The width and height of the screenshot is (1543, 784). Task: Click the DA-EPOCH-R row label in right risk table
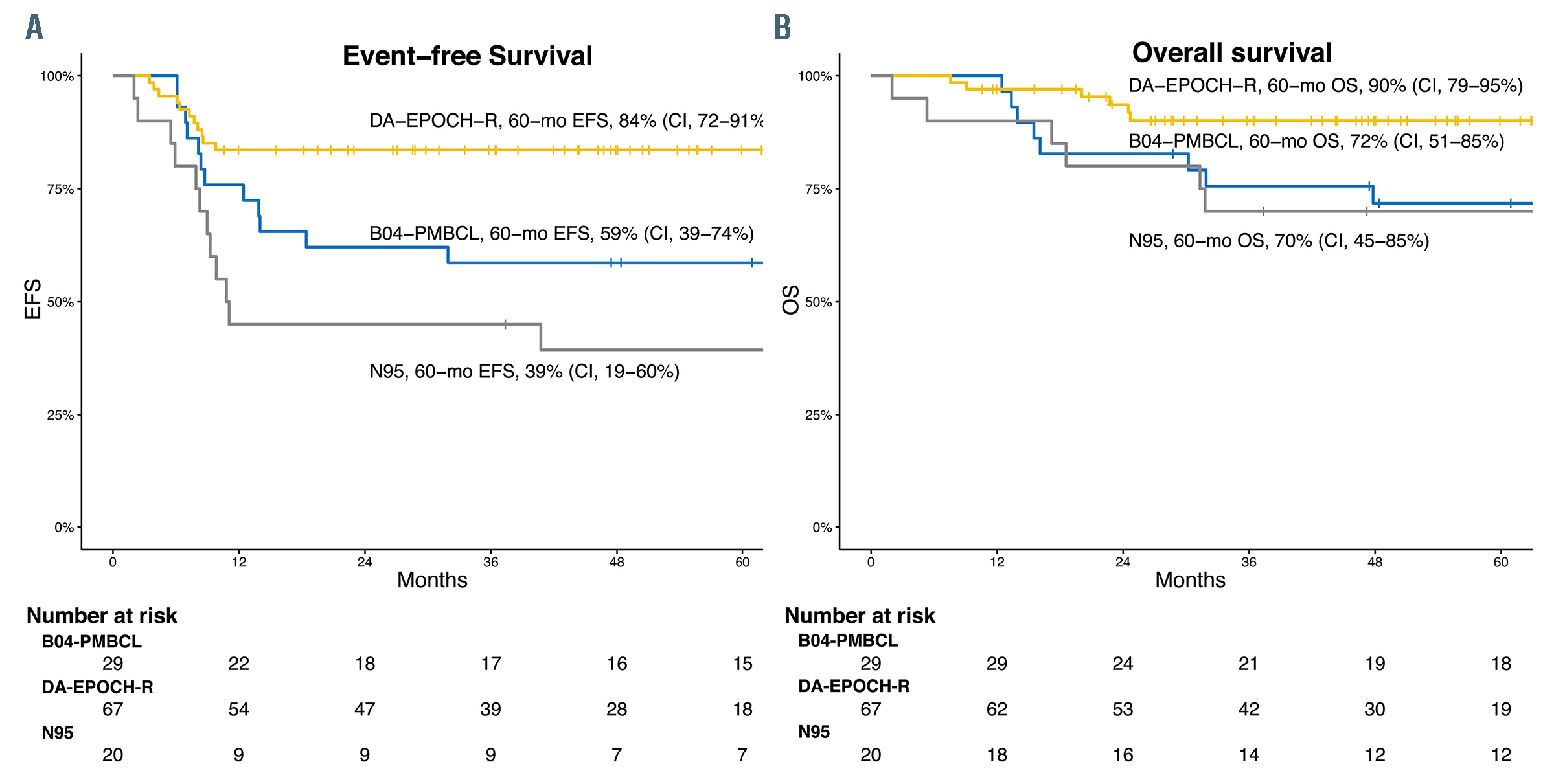pos(853,686)
